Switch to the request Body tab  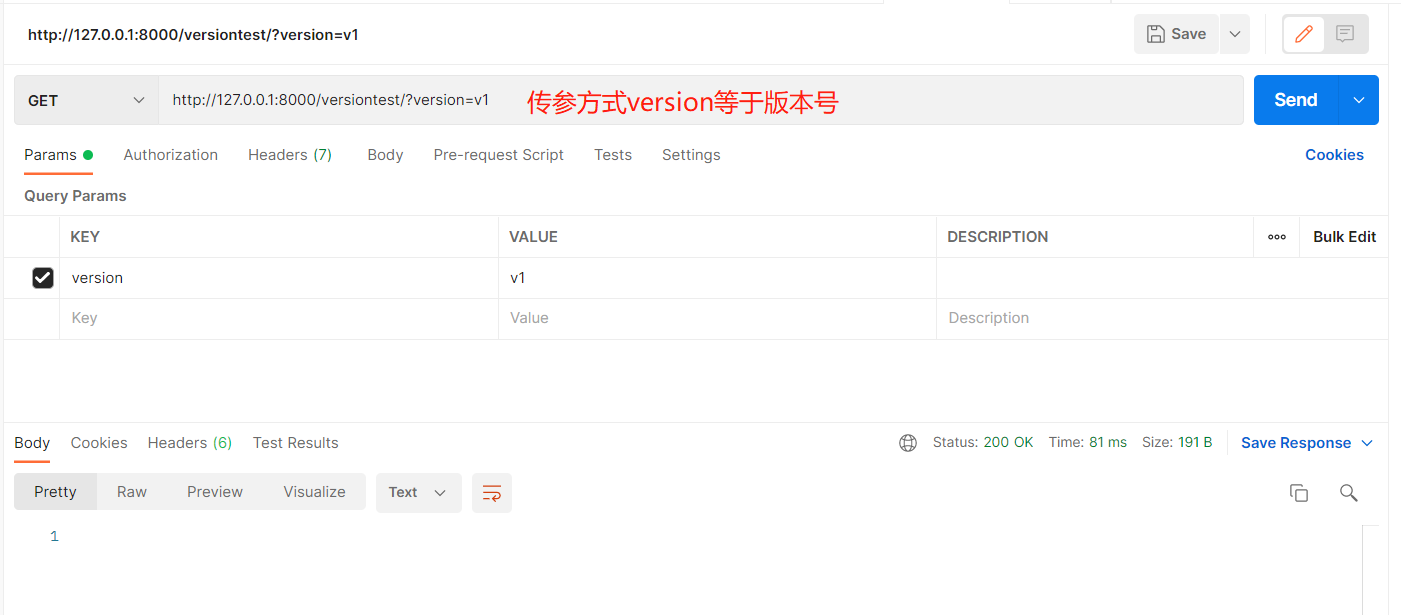(385, 155)
